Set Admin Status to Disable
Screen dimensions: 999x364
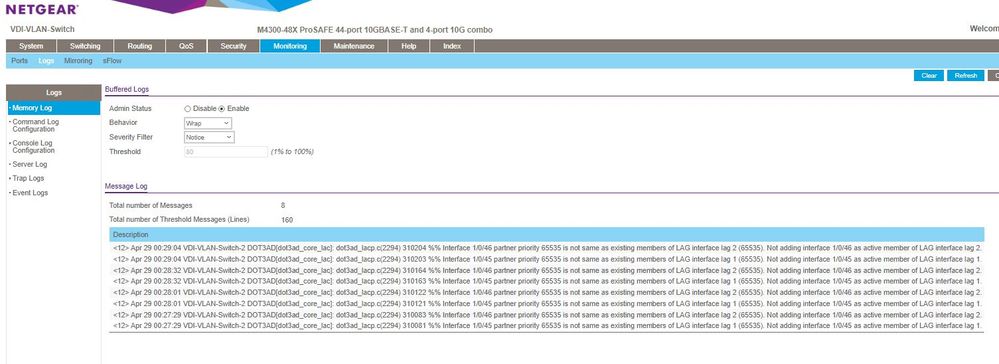coord(187,108)
